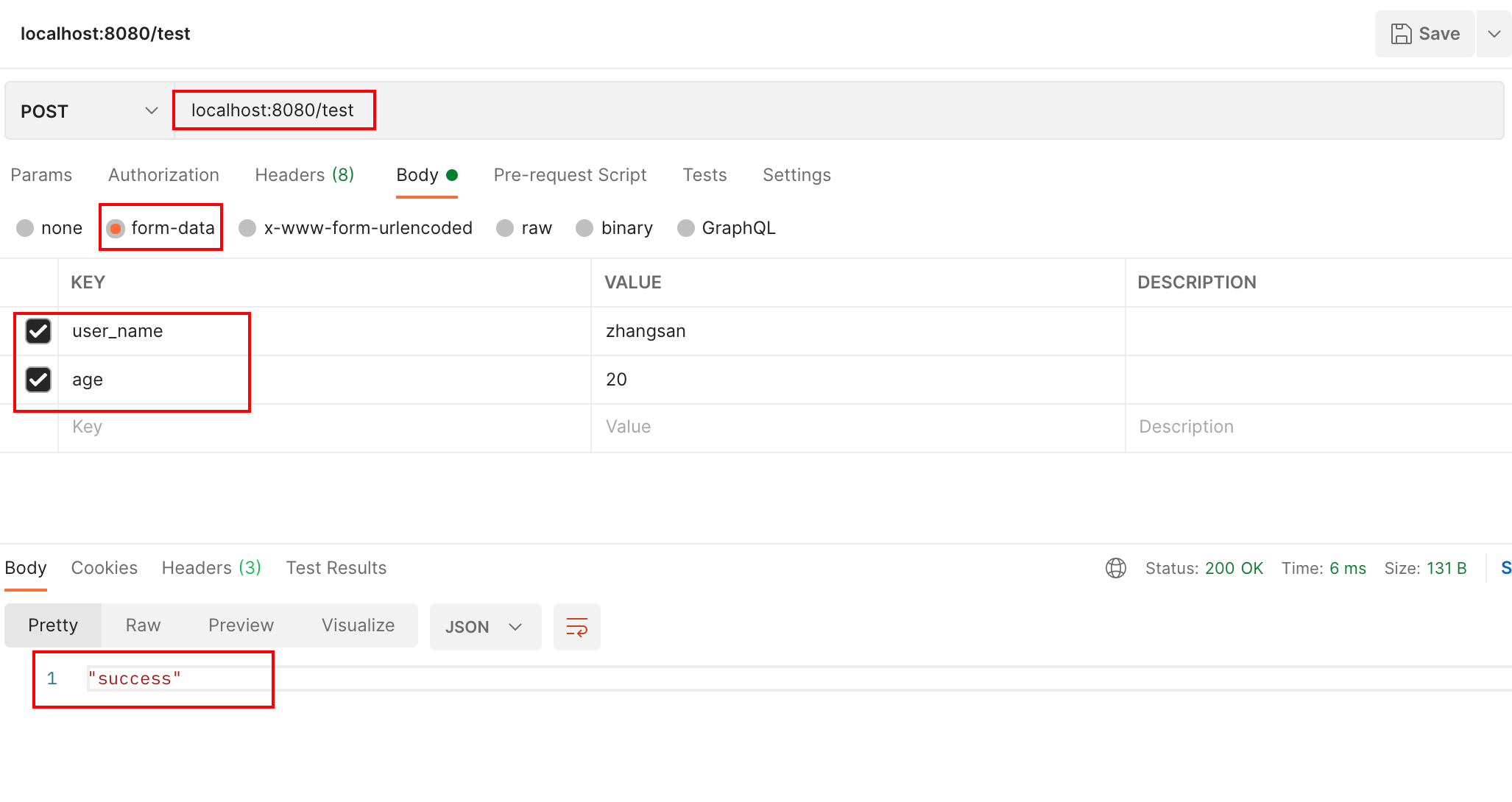Select the none body type radio

pos(25,228)
